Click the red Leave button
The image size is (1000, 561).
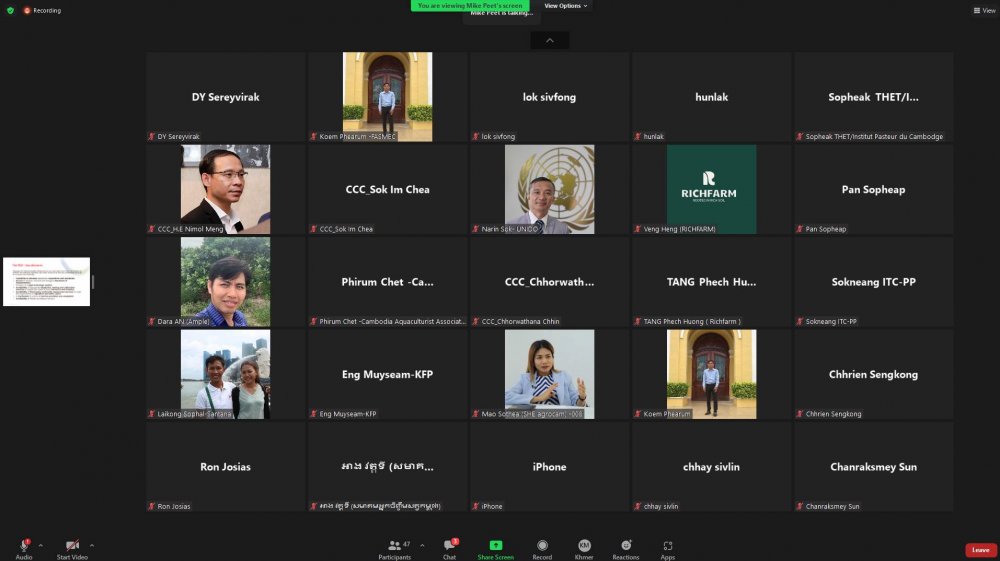tap(980, 550)
